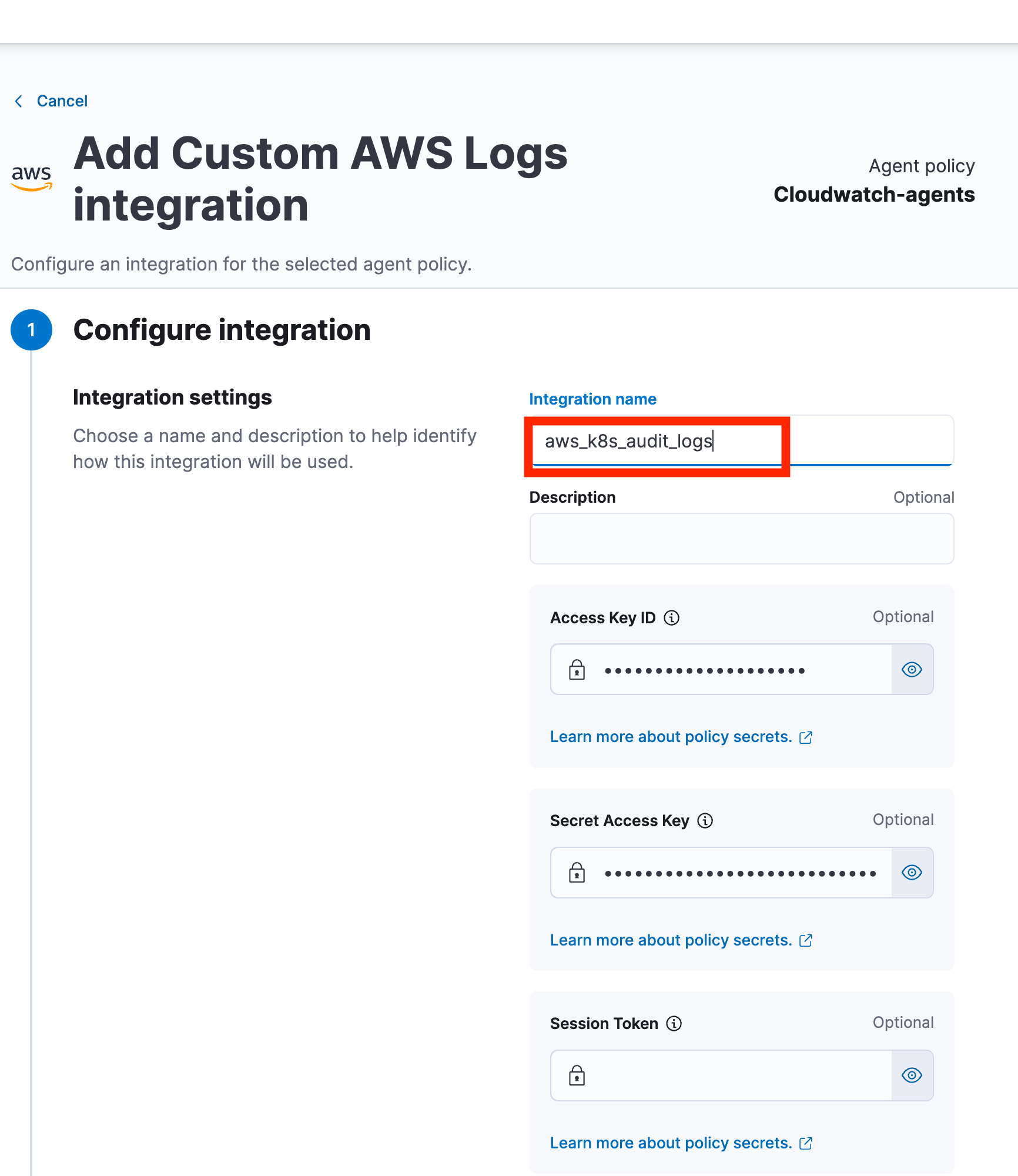This screenshot has height=1176, width=1018.
Task: Reveal the Secret Access Key value
Action: click(912, 873)
